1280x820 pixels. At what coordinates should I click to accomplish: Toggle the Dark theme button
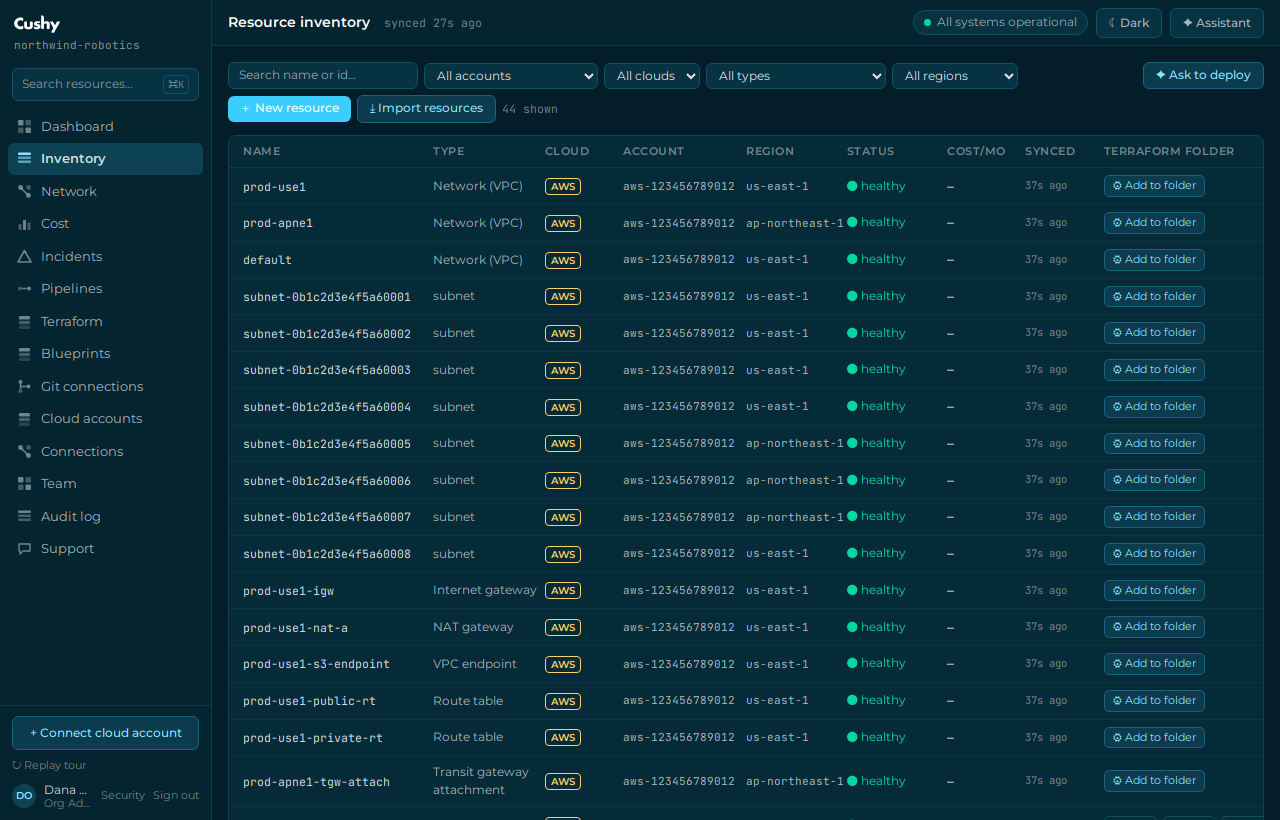point(1129,23)
